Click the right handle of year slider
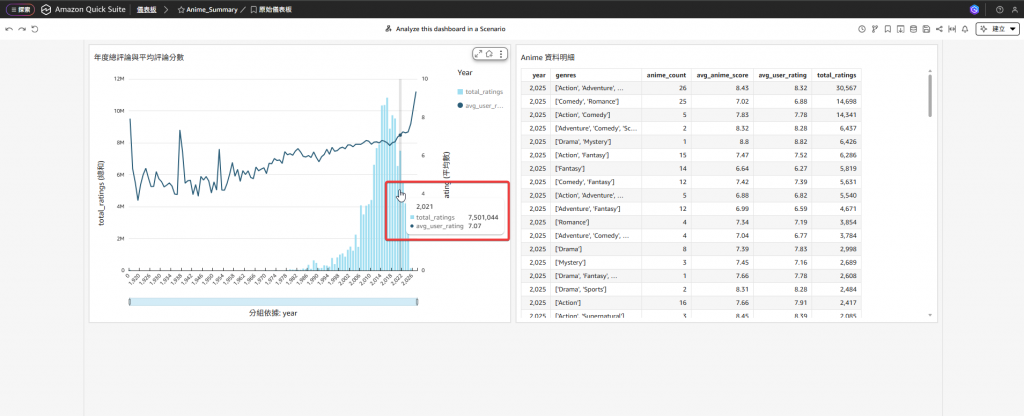Viewport: 1024px width, 416px height. [x=417, y=301]
